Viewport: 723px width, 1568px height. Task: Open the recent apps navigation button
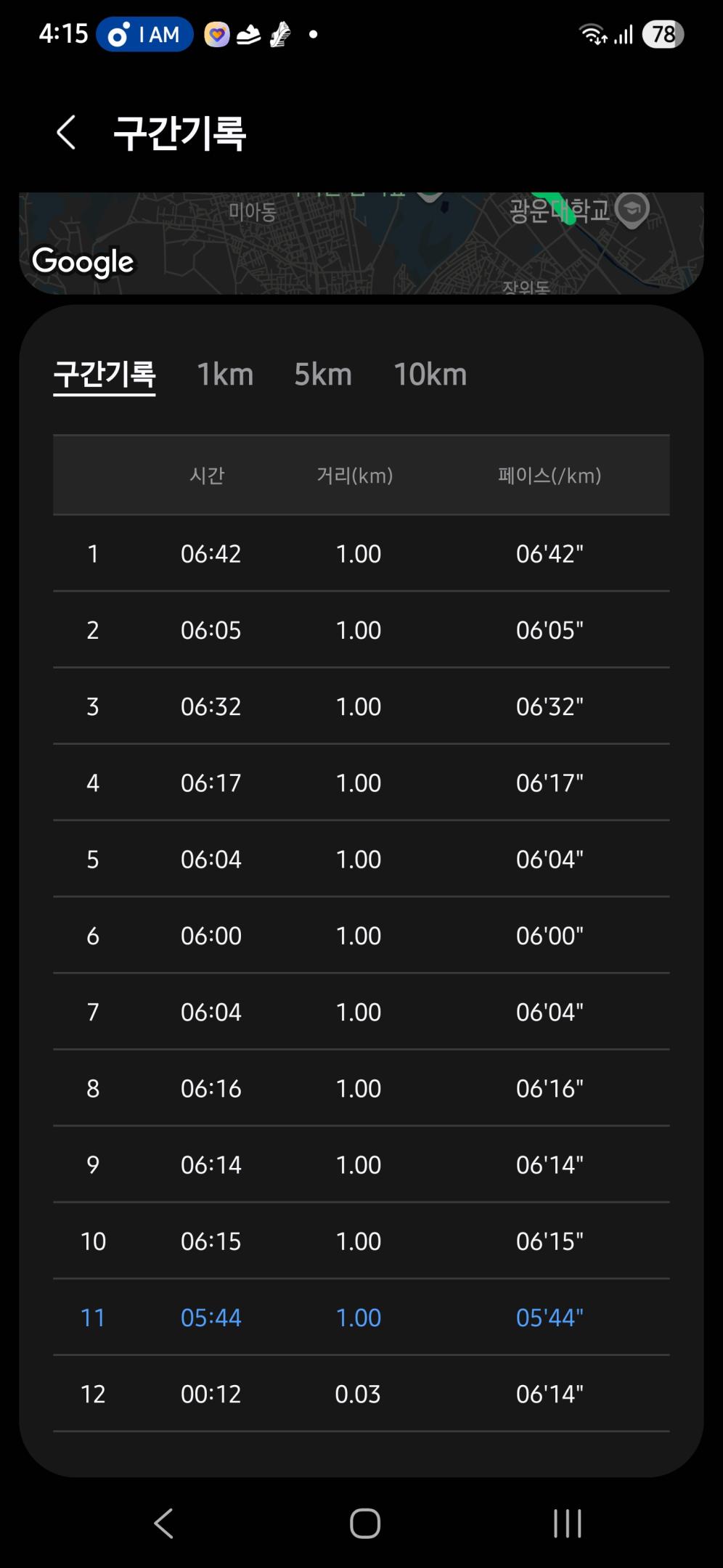[567, 1523]
